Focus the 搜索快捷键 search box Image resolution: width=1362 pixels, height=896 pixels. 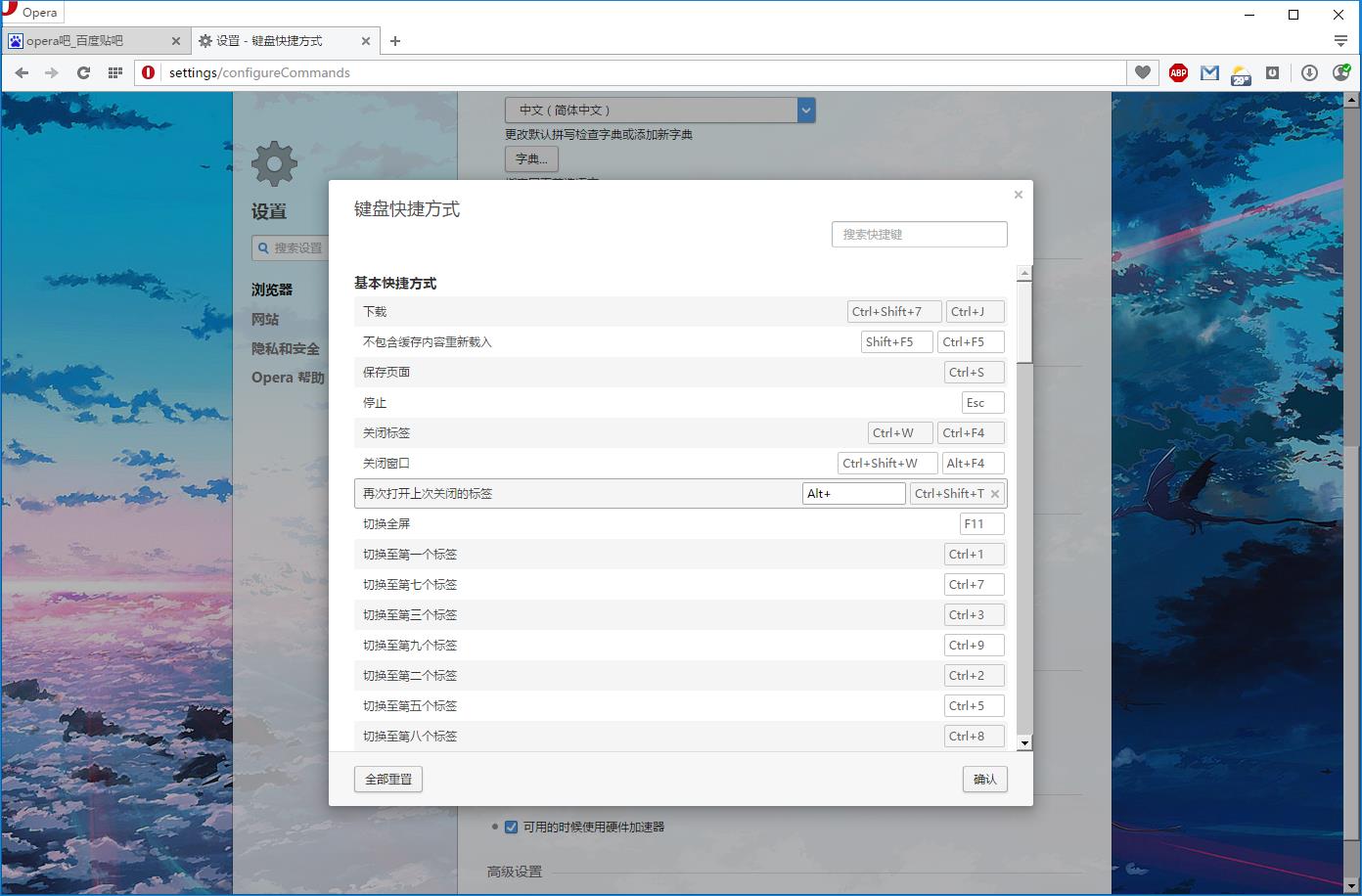pyautogui.click(x=919, y=235)
